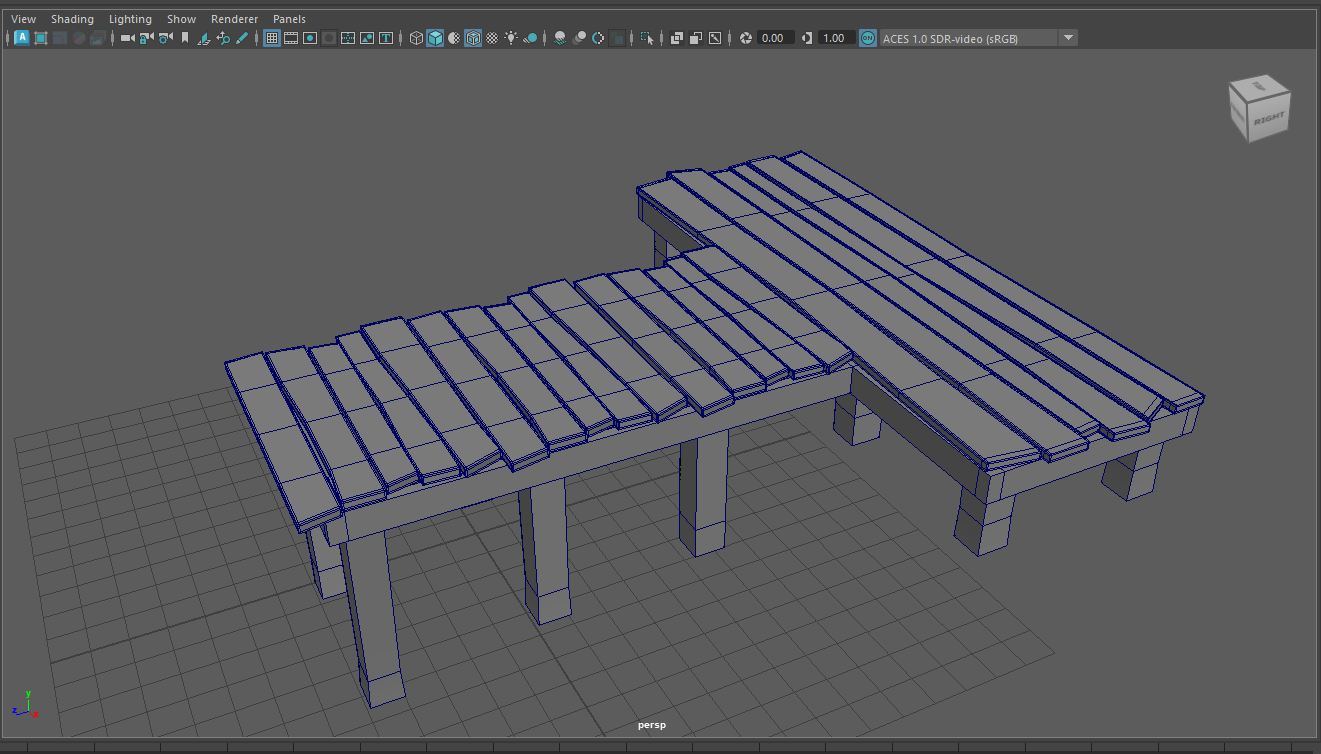Toggle the film gate overlay
Image resolution: width=1321 pixels, height=754 pixels.
pyautogui.click(x=291, y=38)
